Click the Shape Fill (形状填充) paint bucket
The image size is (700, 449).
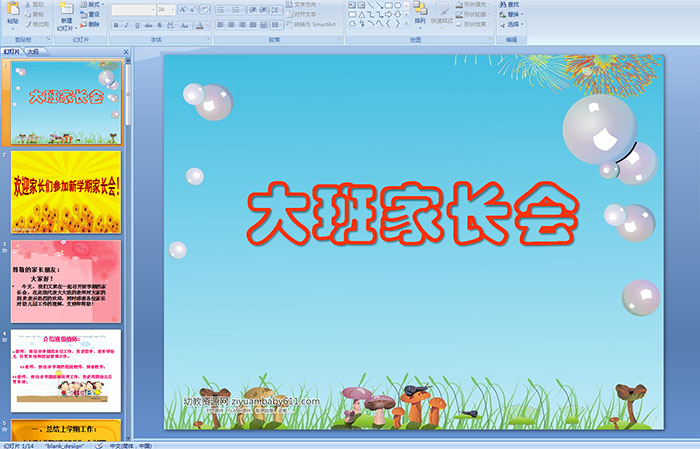[x=460, y=4]
